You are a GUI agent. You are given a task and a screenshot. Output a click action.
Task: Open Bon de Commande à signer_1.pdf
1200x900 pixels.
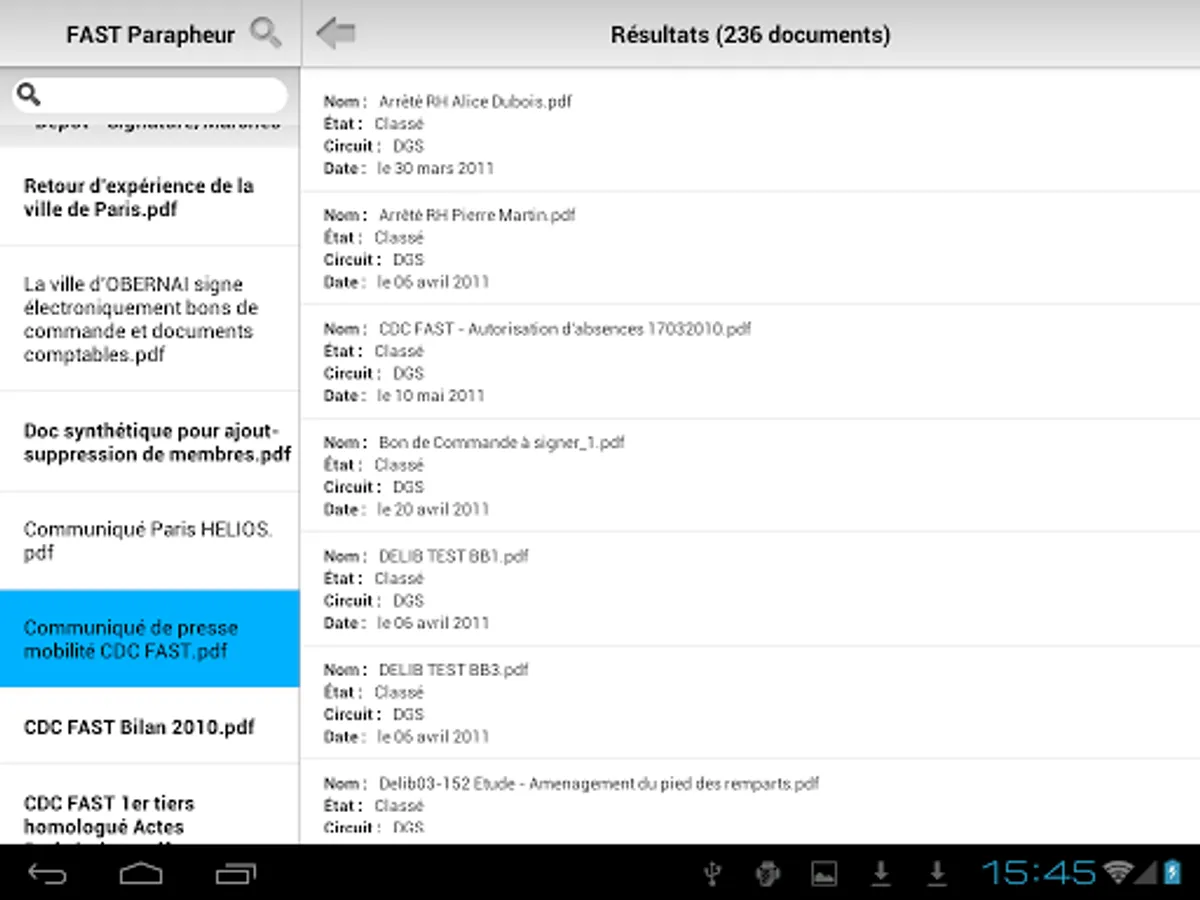750,475
